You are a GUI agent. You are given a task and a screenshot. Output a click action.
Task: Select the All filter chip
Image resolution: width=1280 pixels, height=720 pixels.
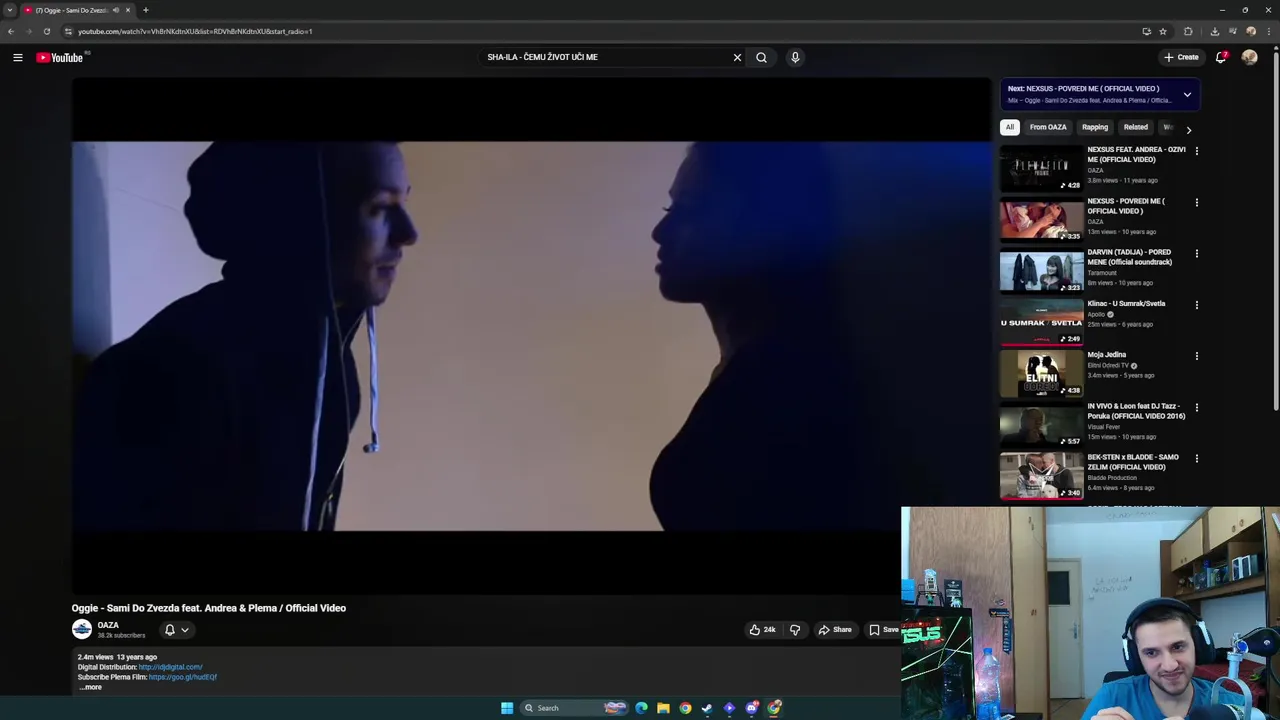pyautogui.click(x=1010, y=128)
